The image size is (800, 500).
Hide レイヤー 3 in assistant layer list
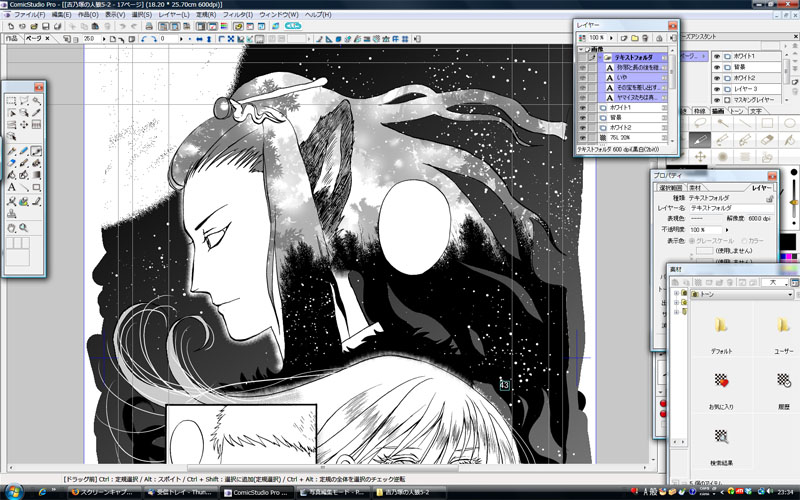[x=717, y=89]
